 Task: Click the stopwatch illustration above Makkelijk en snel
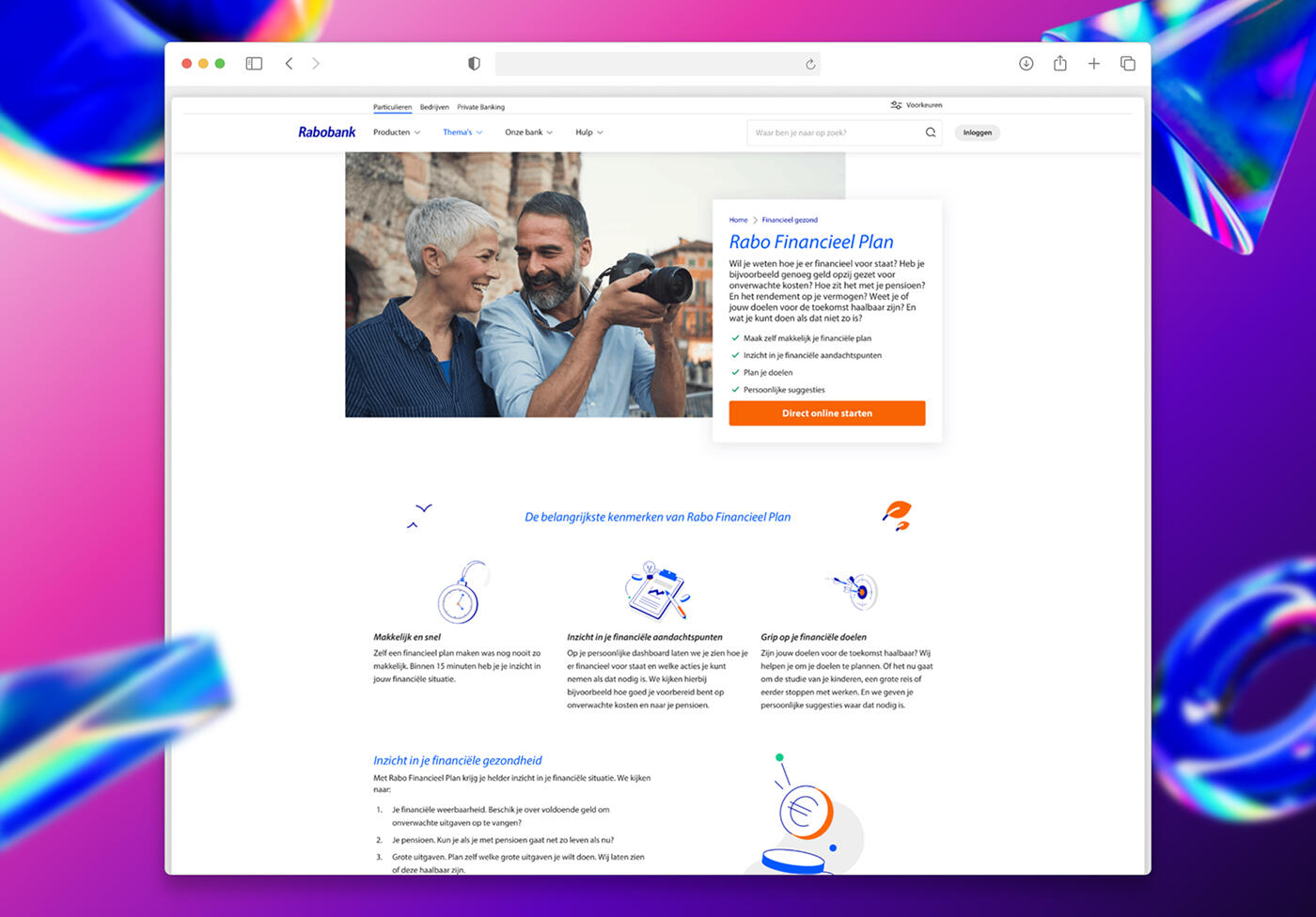tap(463, 592)
